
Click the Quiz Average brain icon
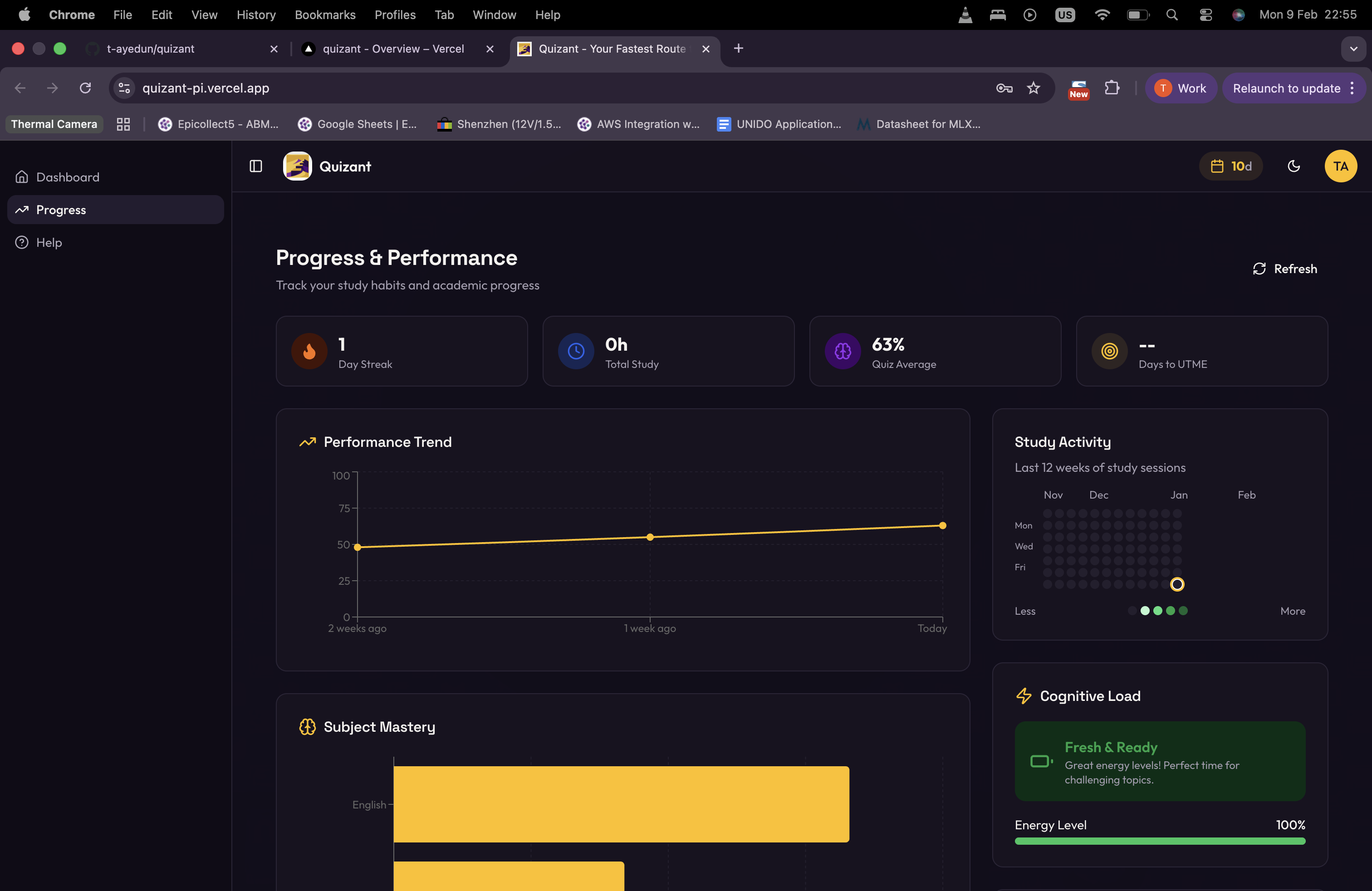(842, 351)
